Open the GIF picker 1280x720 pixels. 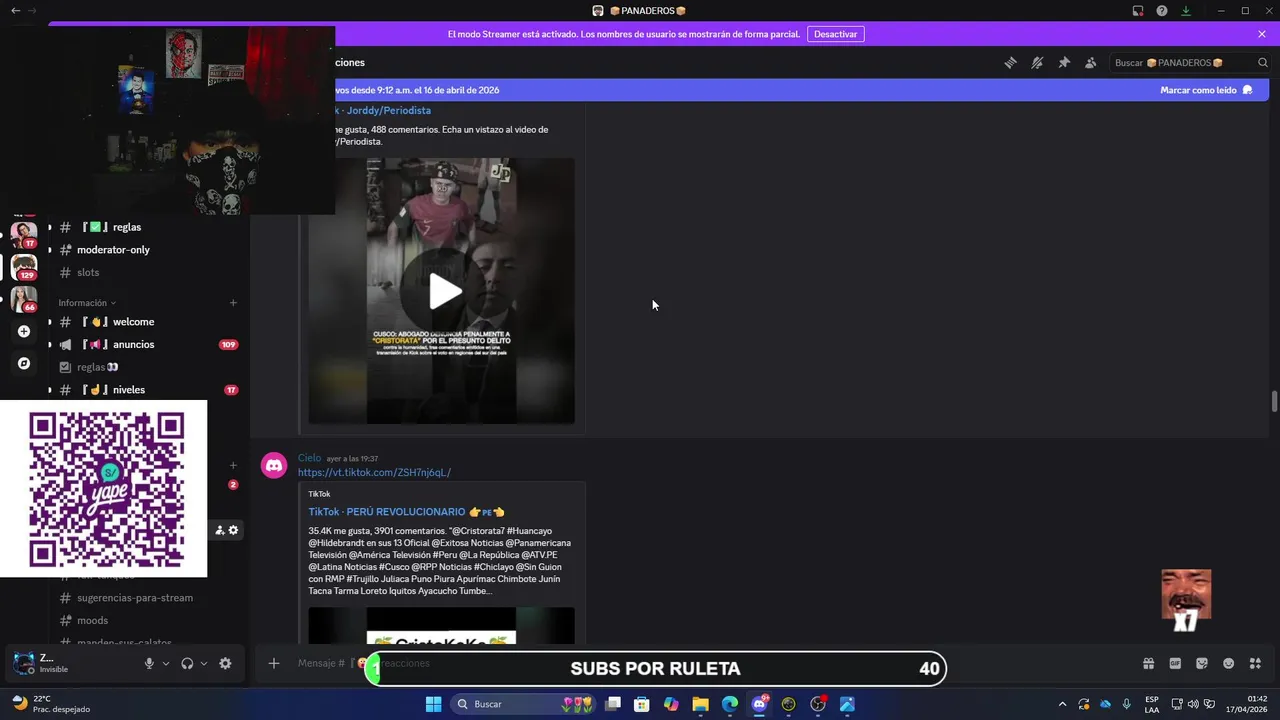pos(1175,663)
